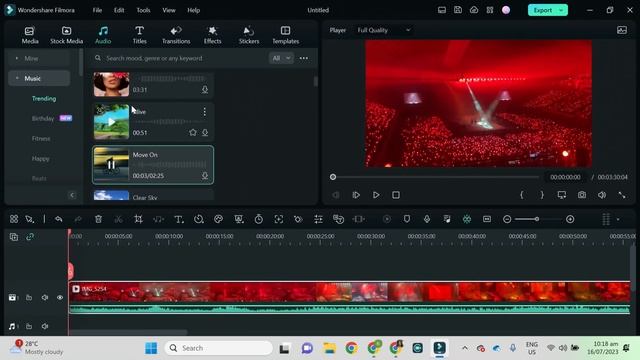Open the Stickers tab
640x360 pixels.
pos(249,35)
